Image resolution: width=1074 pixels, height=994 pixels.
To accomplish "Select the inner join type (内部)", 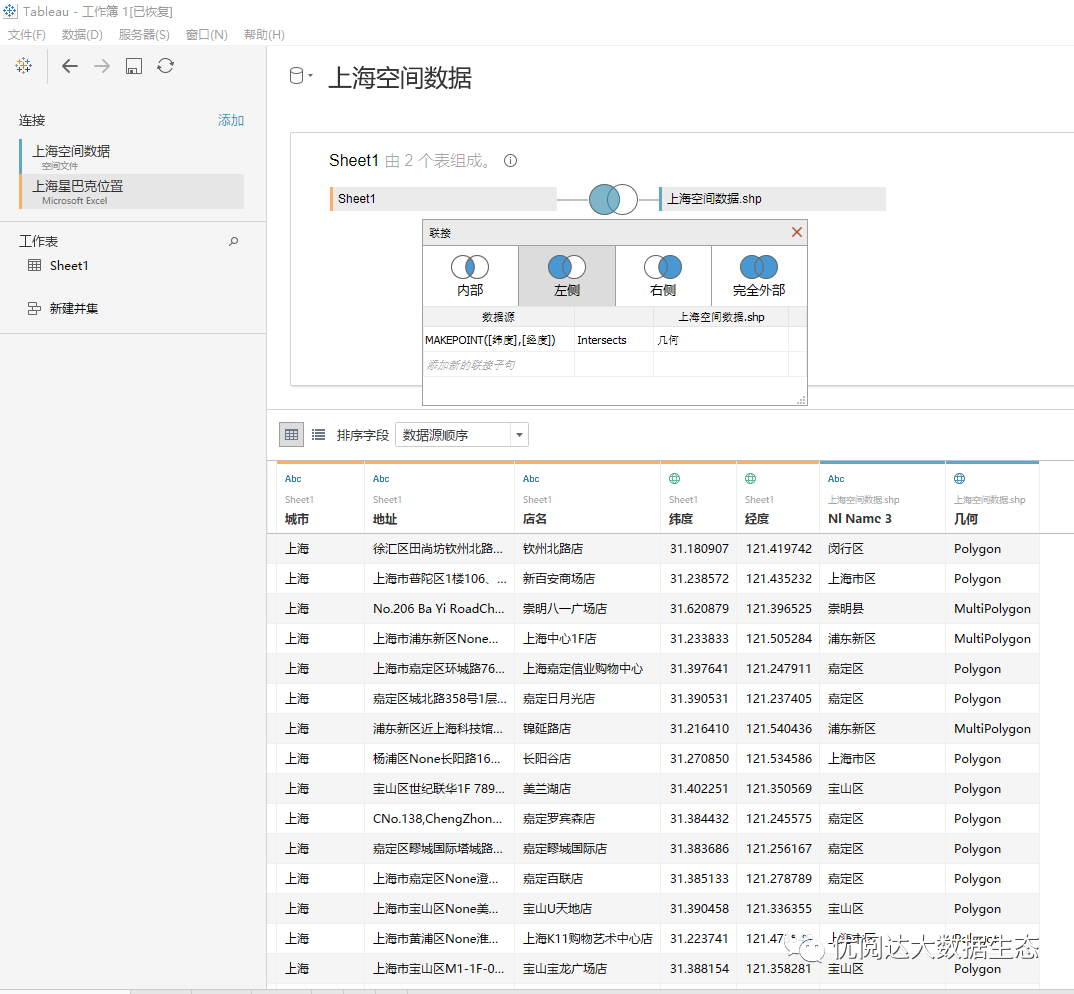I will [470, 276].
